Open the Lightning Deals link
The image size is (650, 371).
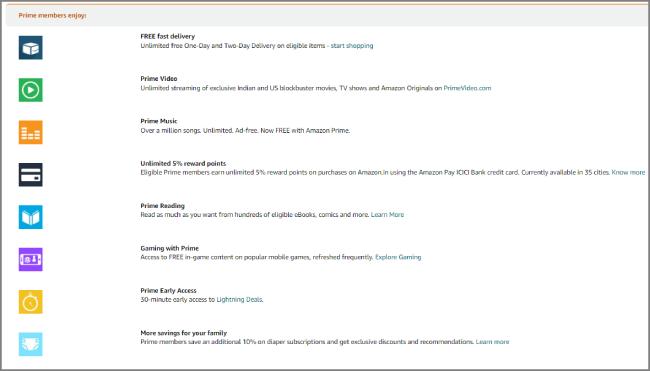(239, 299)
